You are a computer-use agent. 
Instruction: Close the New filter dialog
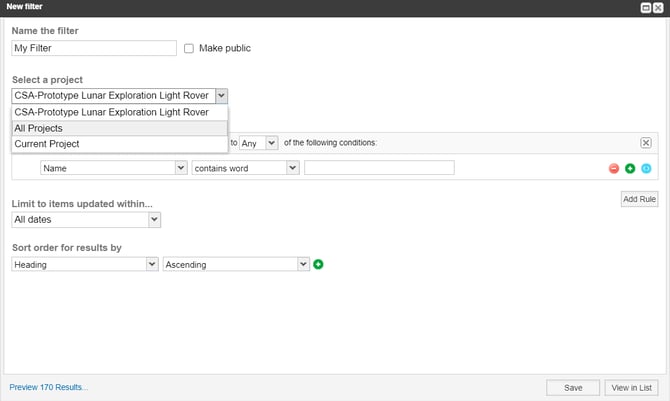tap(658, 7)
